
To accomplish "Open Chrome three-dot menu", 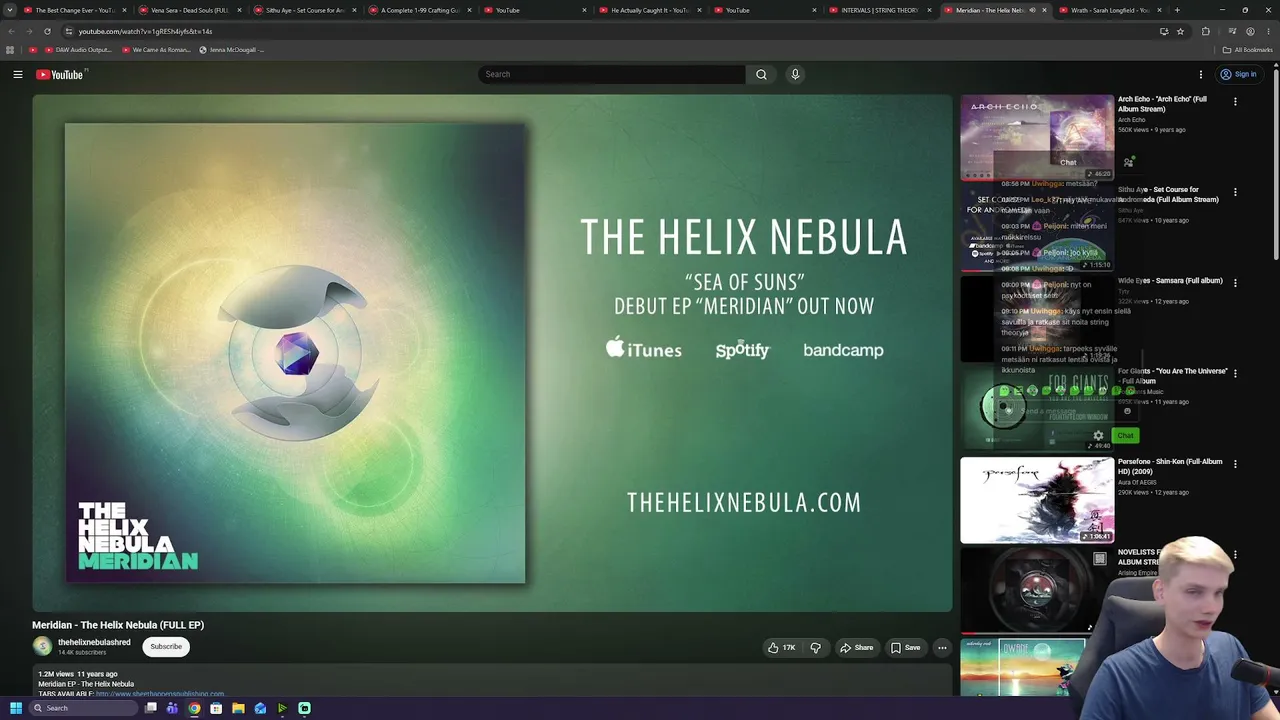I will pos(1268,31).
